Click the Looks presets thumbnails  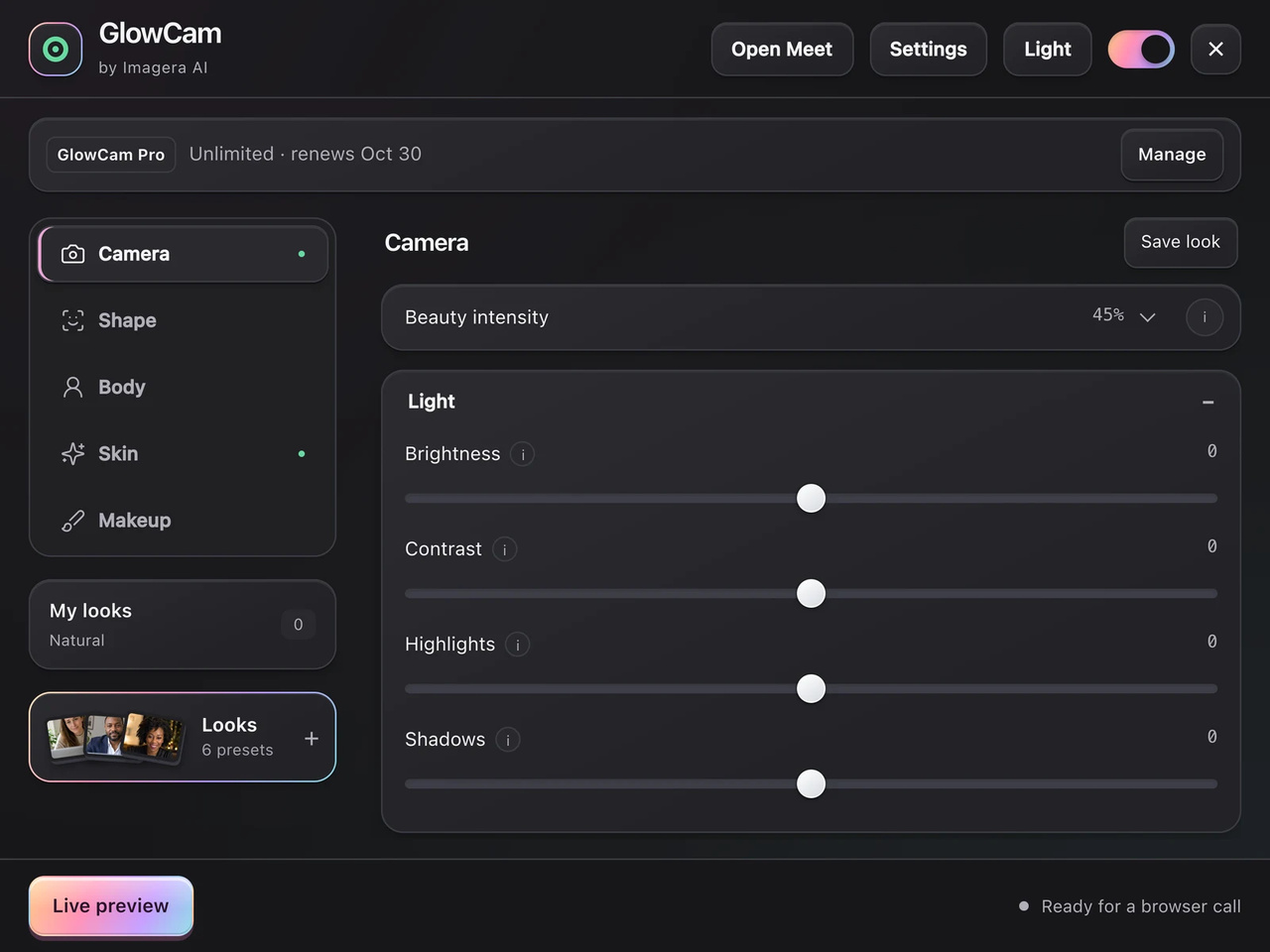116,738
